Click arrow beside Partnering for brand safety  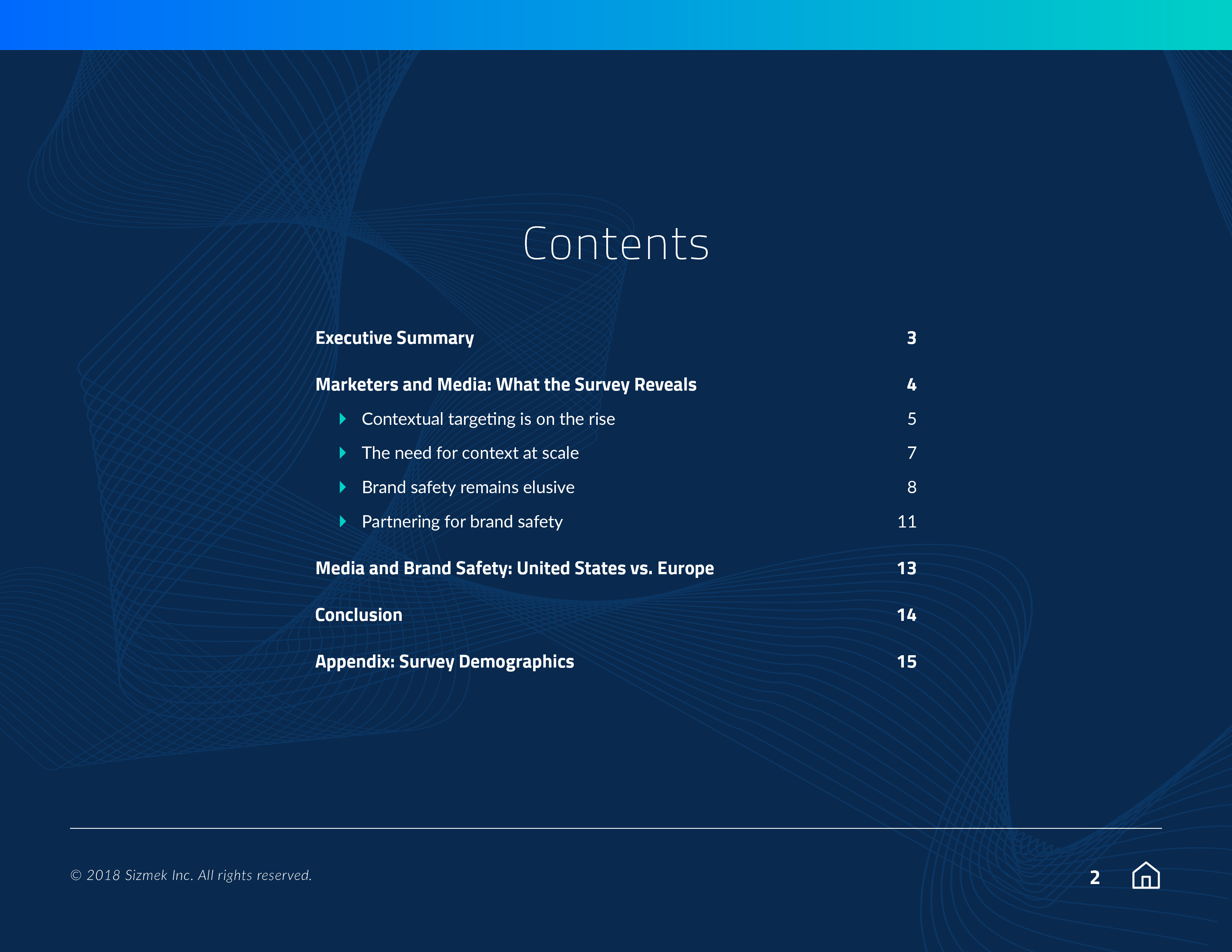(x=342, y=522)
